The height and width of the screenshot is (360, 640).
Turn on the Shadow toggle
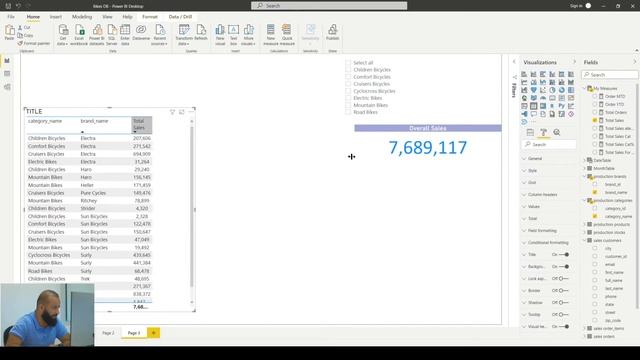tap(564, 302)
